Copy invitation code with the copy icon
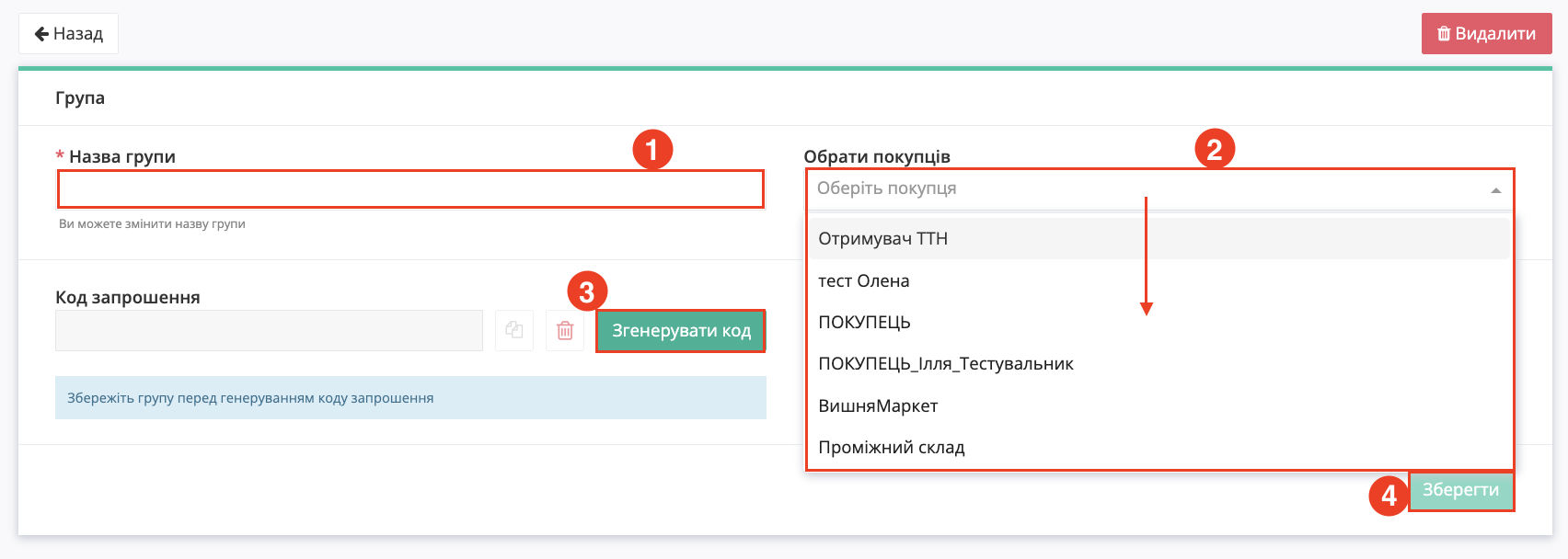The width and height of the screenshot is (1568, 559). 514,331
